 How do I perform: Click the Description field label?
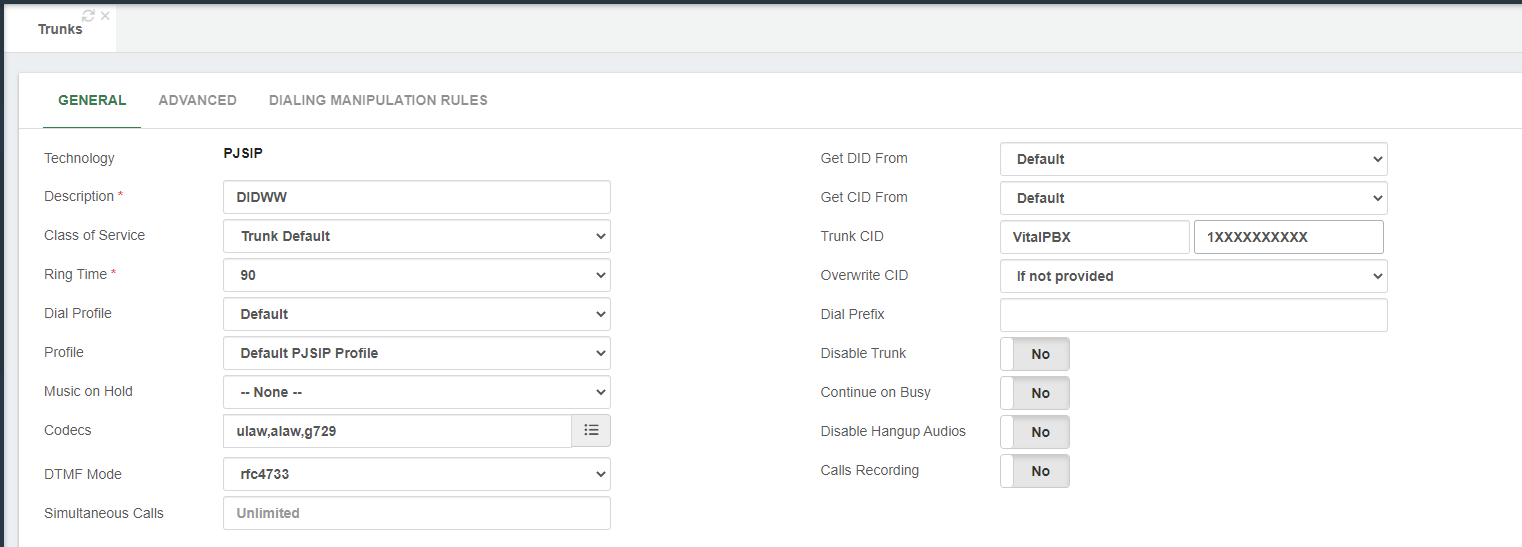(83, 196)
